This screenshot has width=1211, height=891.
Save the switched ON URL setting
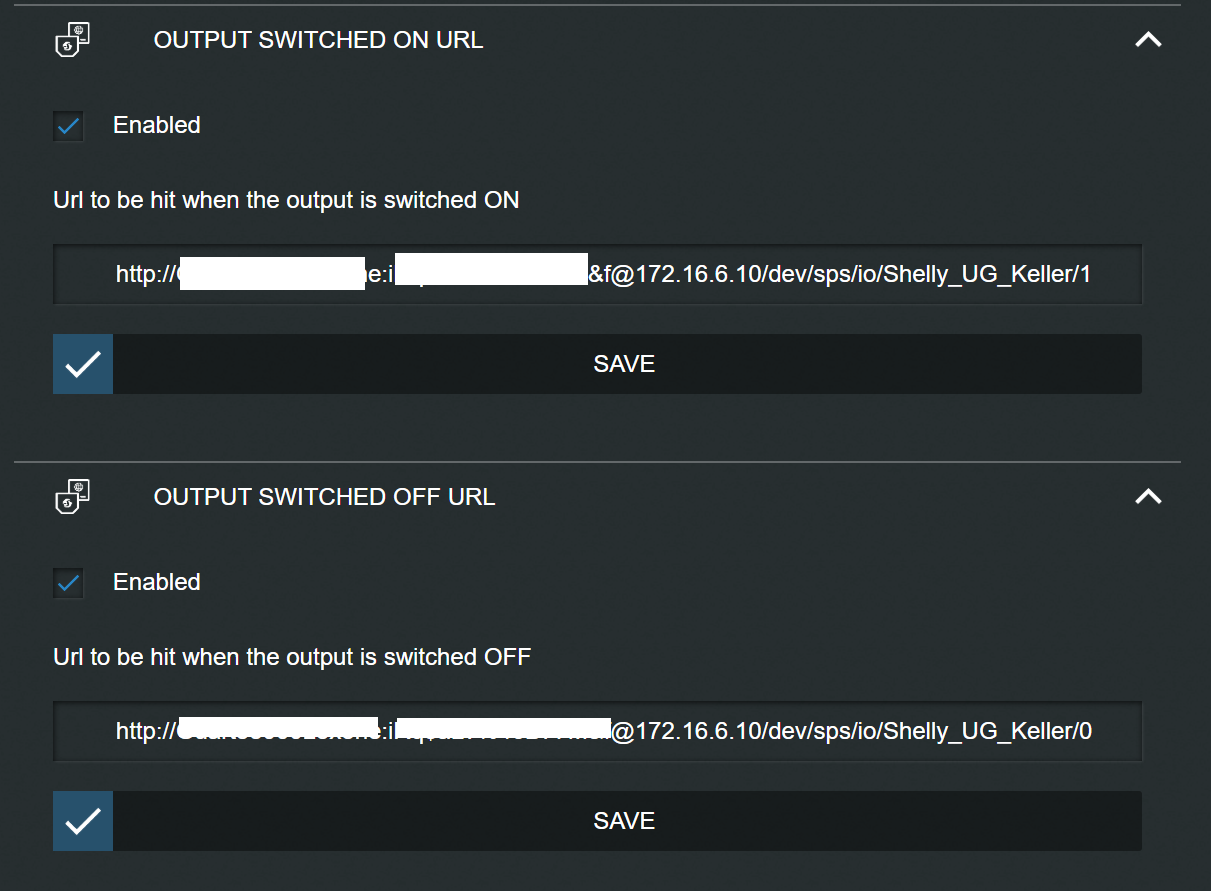coord(624,364)
